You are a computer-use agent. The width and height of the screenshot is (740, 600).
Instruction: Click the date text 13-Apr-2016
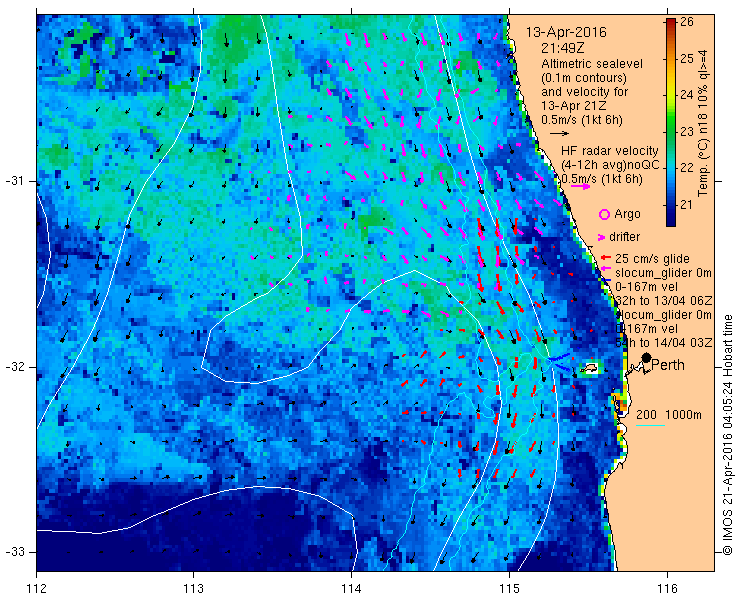[566, 33]
